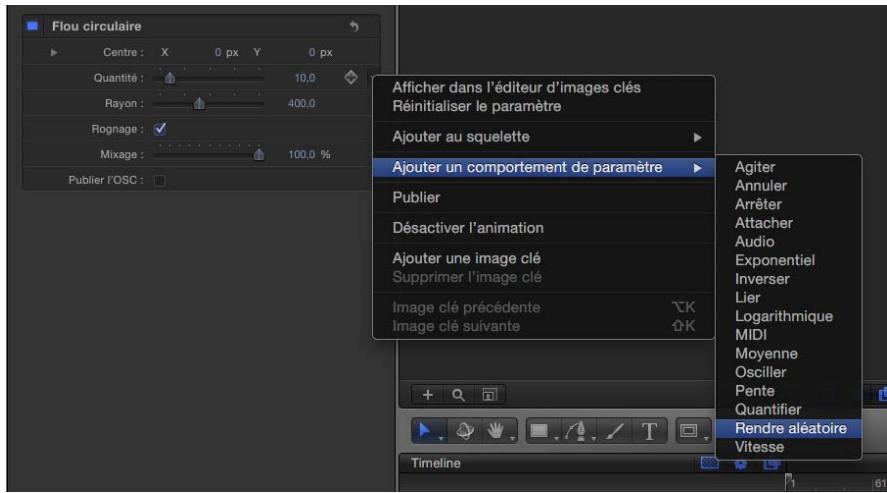Image resolution: width=887 pixels, height=493 pixels.
Task: Open the dropdown arrow beside the Bezier pen tool
Action: [593, 438]
